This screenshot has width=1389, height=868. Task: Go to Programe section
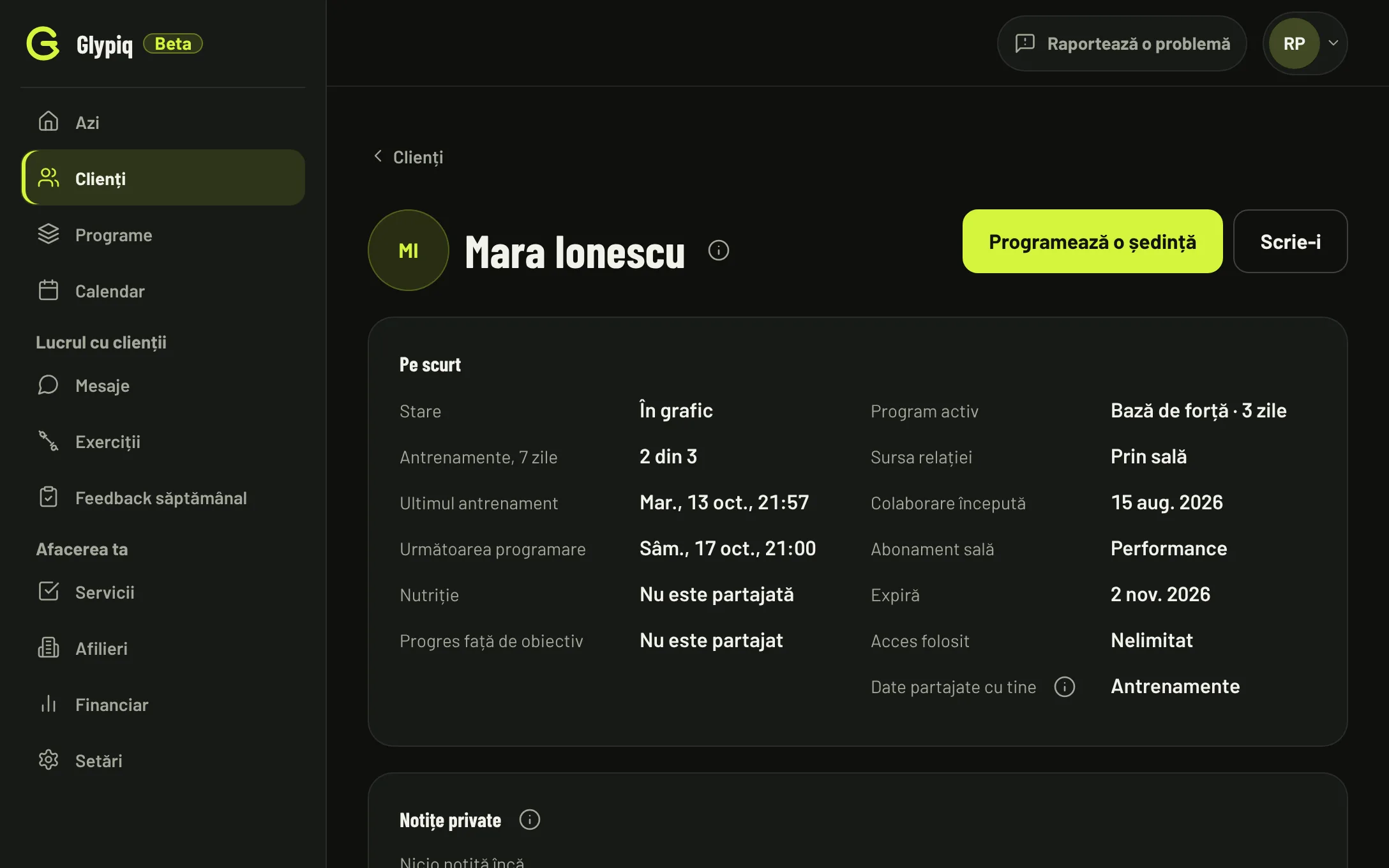[x=163, y=234]
